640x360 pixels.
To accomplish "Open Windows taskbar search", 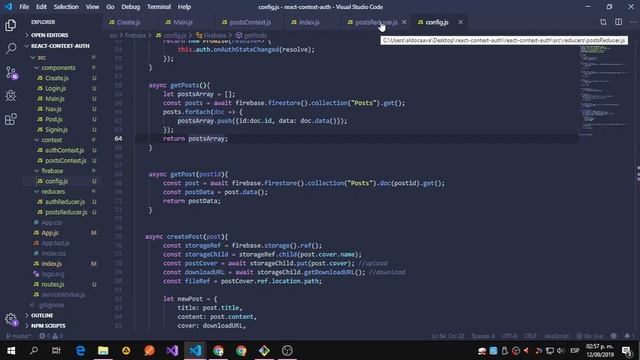I will click(x=34, y=351).
